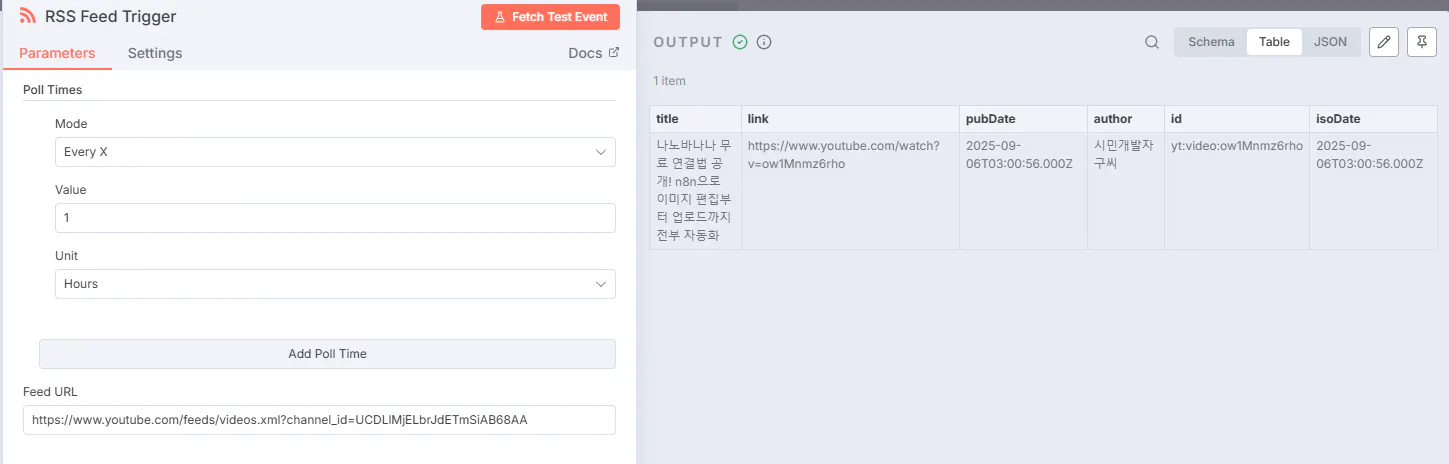The height and width of the screenshot is (464, 1449).
Task: Click the Feed URL input field
Action: pyautogui.click(x=319, y=420)
